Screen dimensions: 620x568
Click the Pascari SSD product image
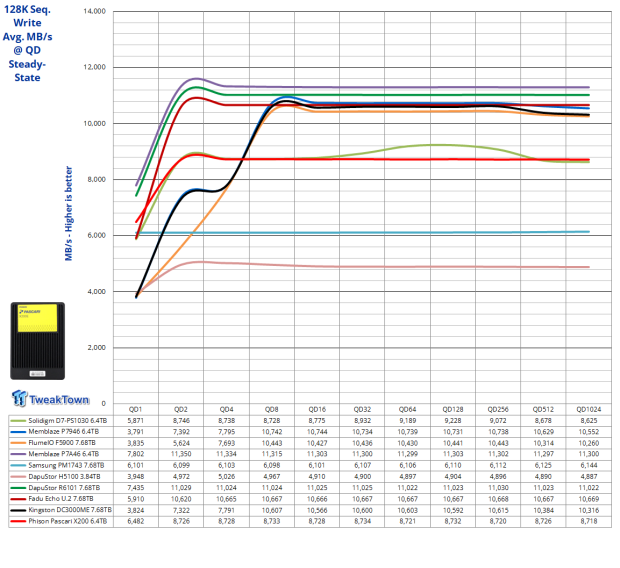click(x=38, y=341)
